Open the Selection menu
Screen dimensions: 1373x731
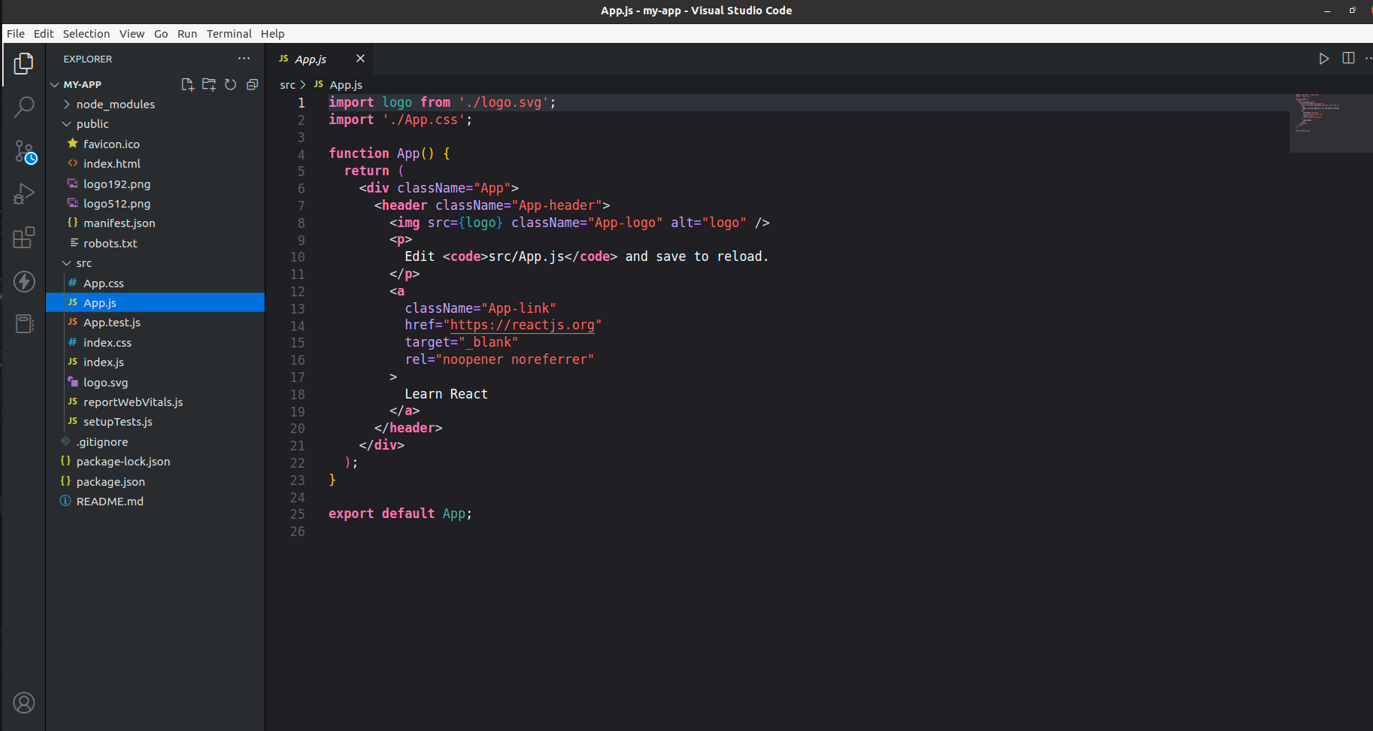(86, 34)
